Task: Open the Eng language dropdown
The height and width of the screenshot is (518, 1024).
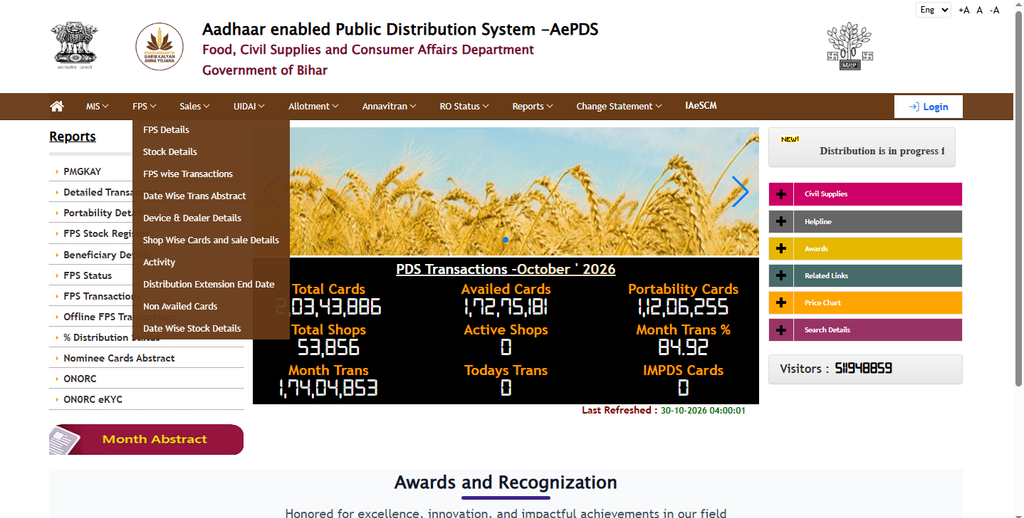Action: coord(933,10)
